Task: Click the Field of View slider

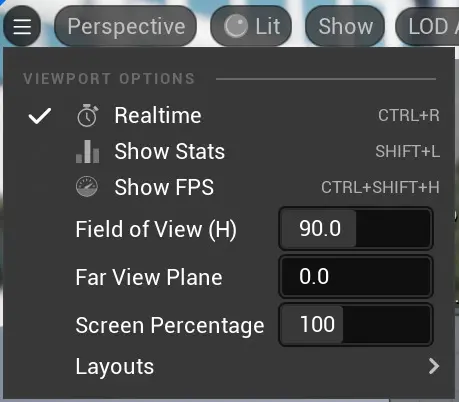Action: point(356,229)
